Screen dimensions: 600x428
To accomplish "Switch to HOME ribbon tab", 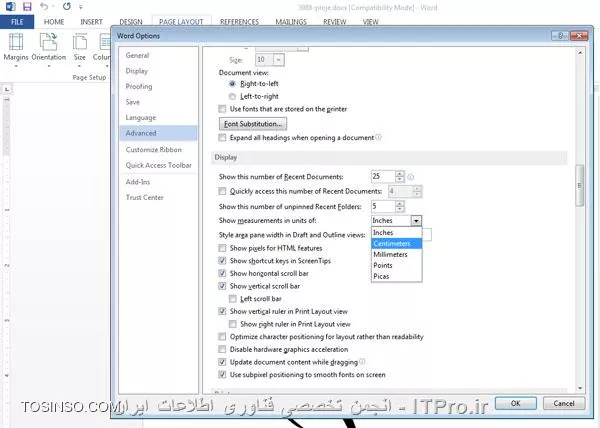I will [x=54, y=22].
